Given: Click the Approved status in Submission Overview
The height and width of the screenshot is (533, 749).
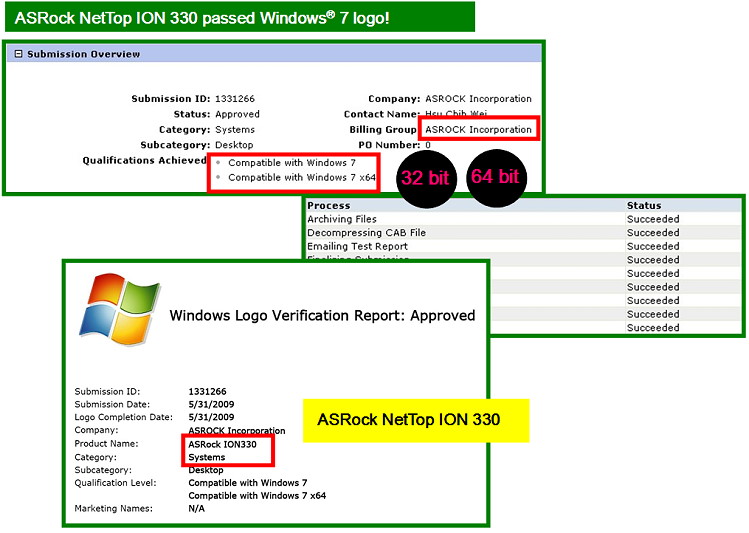Looking at the screenshot, I should pos(237,114).
